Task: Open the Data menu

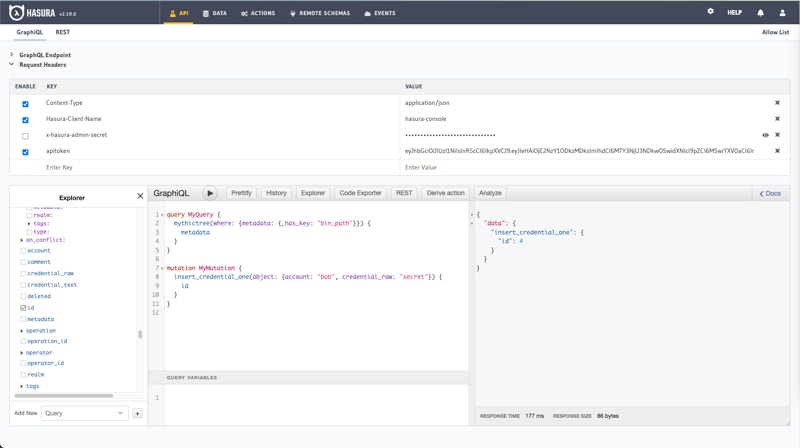Action: click(214, 13)
